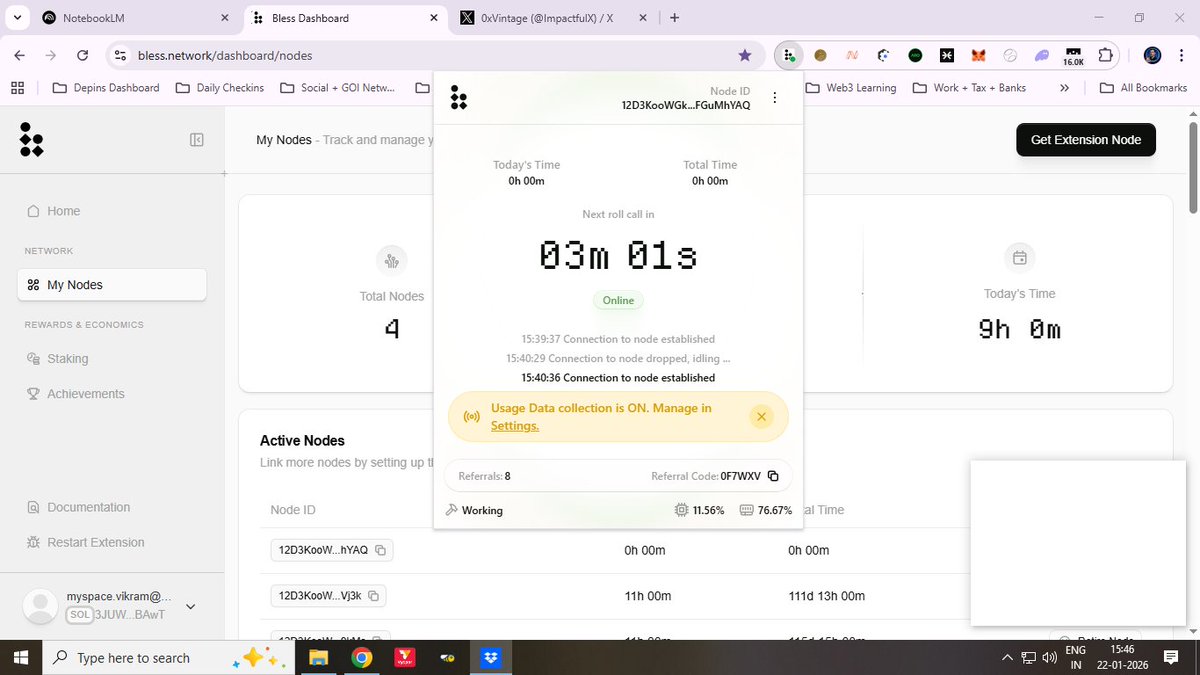The width and height of the screenshot is (1200, 675).
Task: Reload the page
Action: (x=83, y=56)
